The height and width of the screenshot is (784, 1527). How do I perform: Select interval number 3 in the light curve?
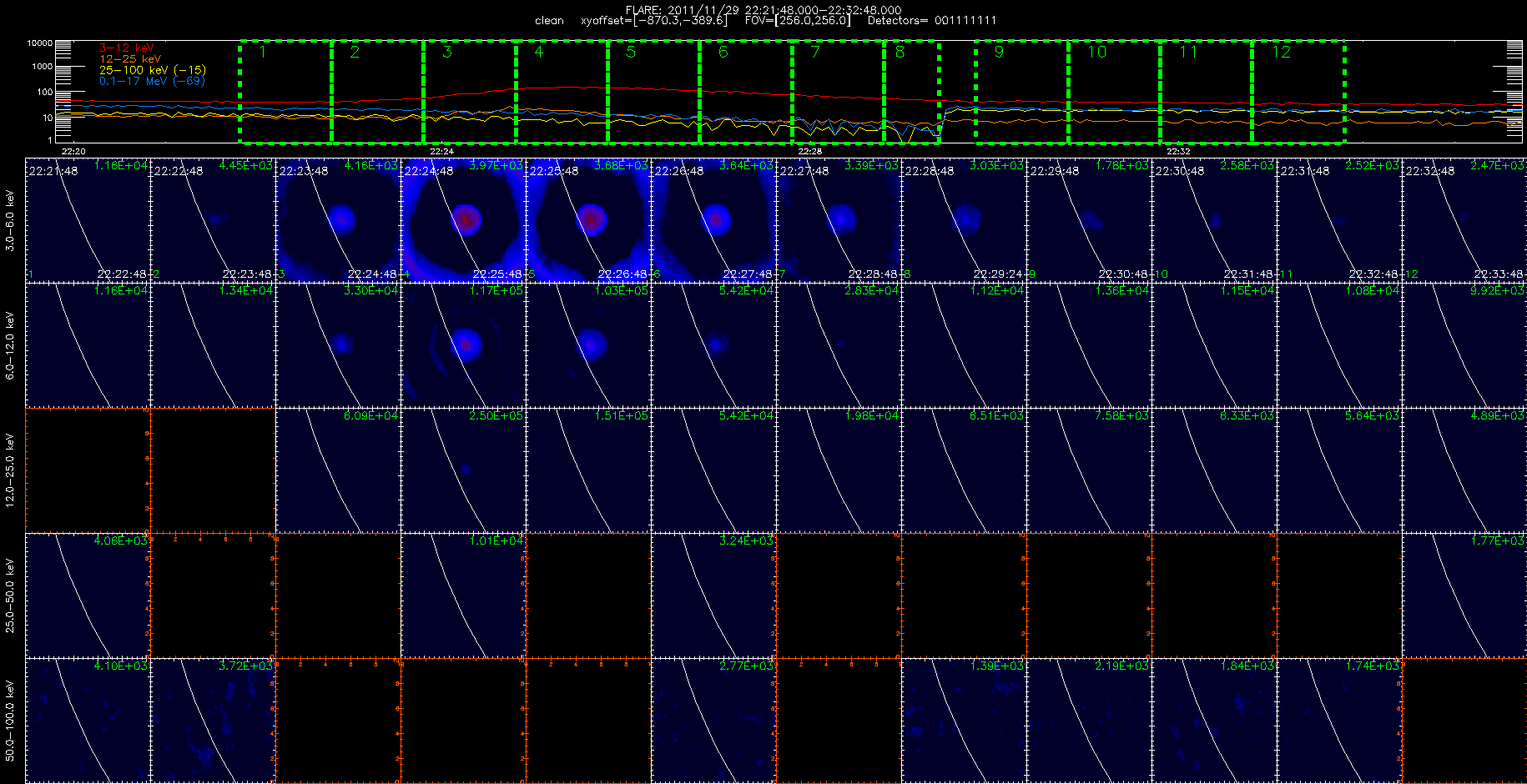tap(470, 91)
